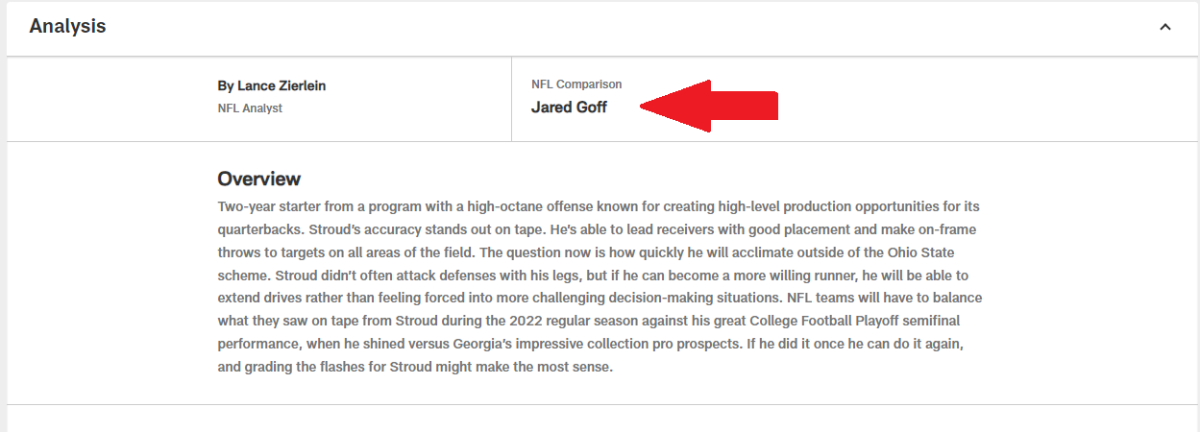Select the NFL Comparison label
1200x432 pixels.
pyautogui.click(x=576, y=85)
